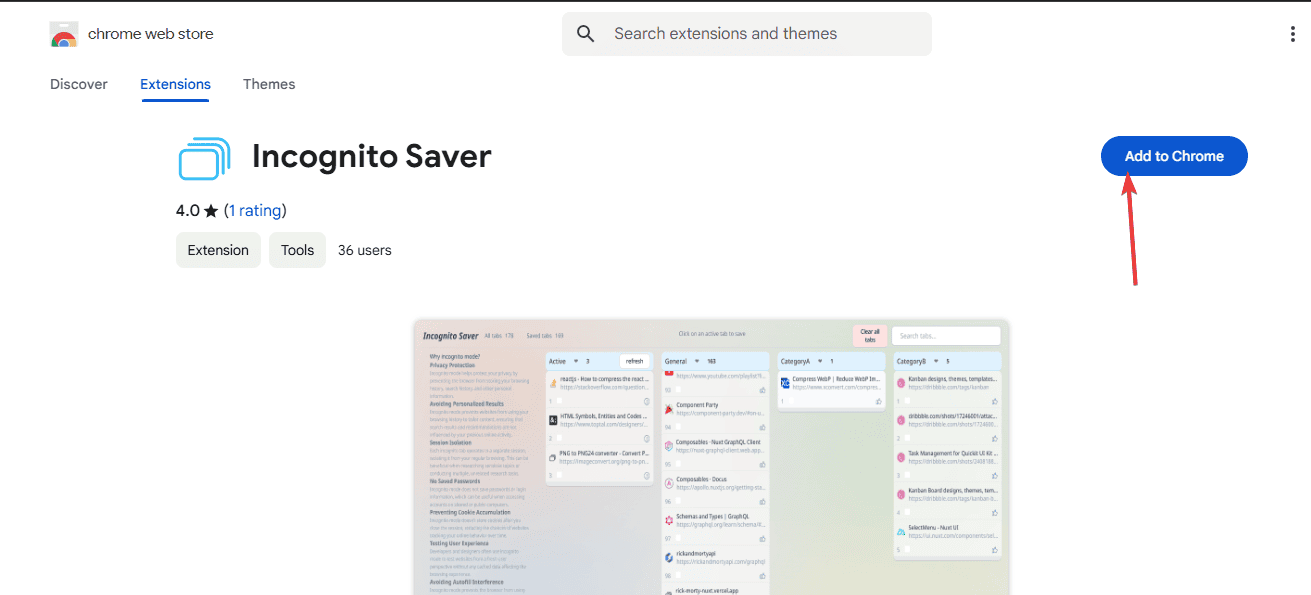This screenshot has width=1311, height=595.
Task: Click the Incognito Saver heading text
Action: click(372, 157)
